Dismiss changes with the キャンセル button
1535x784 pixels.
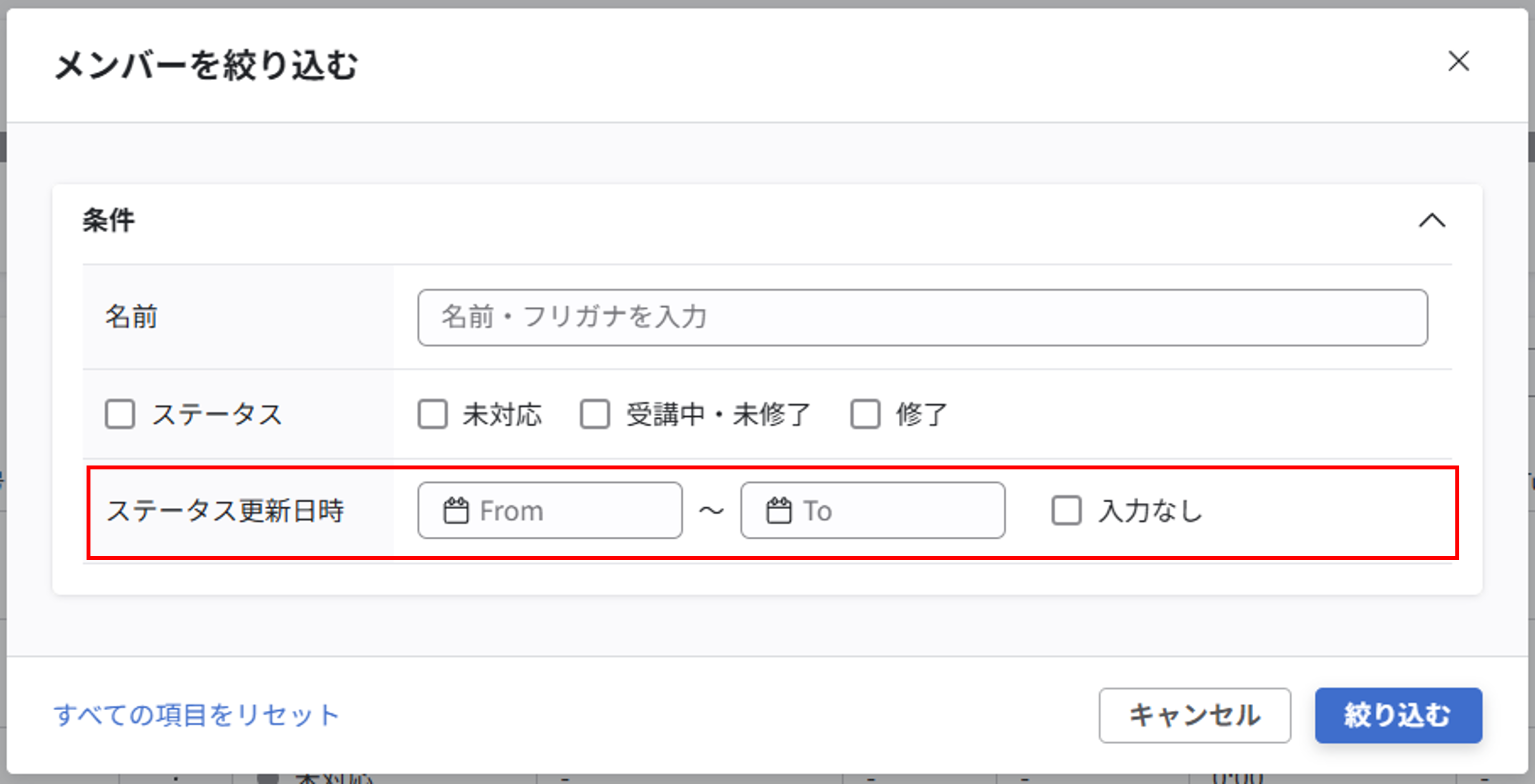(1195, 717)
